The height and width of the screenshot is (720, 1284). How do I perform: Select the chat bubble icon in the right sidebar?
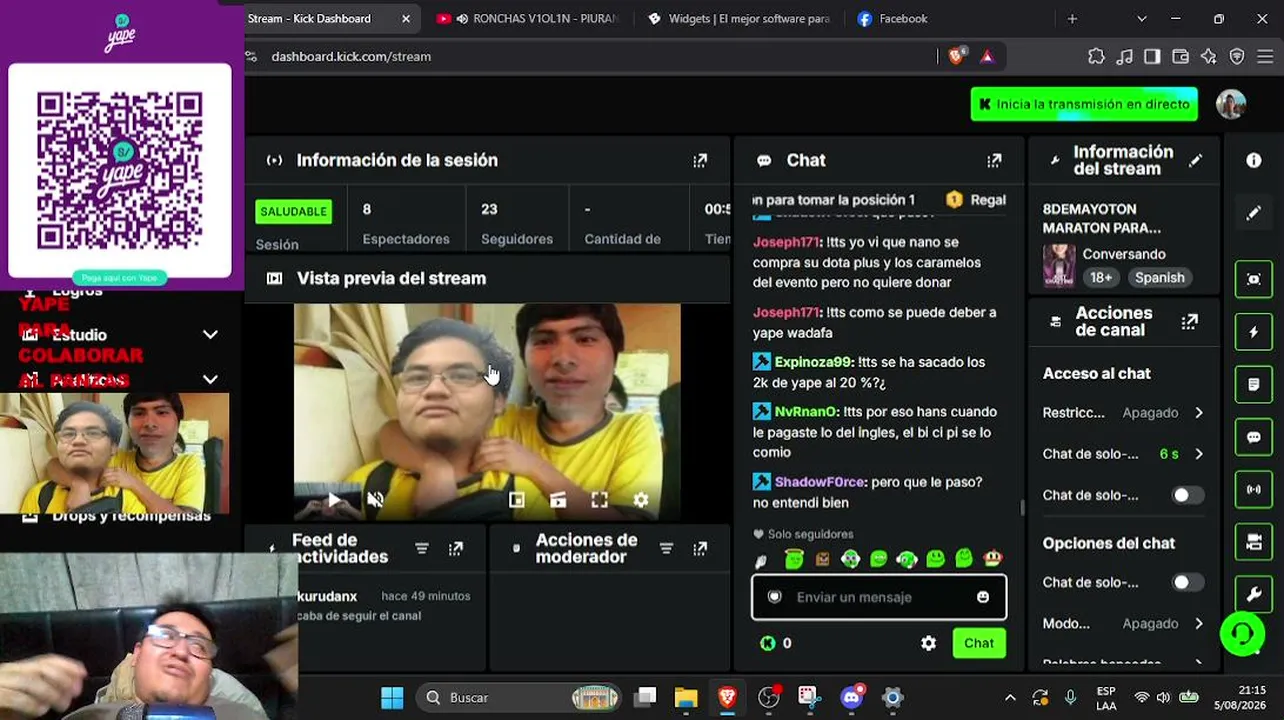click(1254, 437)
